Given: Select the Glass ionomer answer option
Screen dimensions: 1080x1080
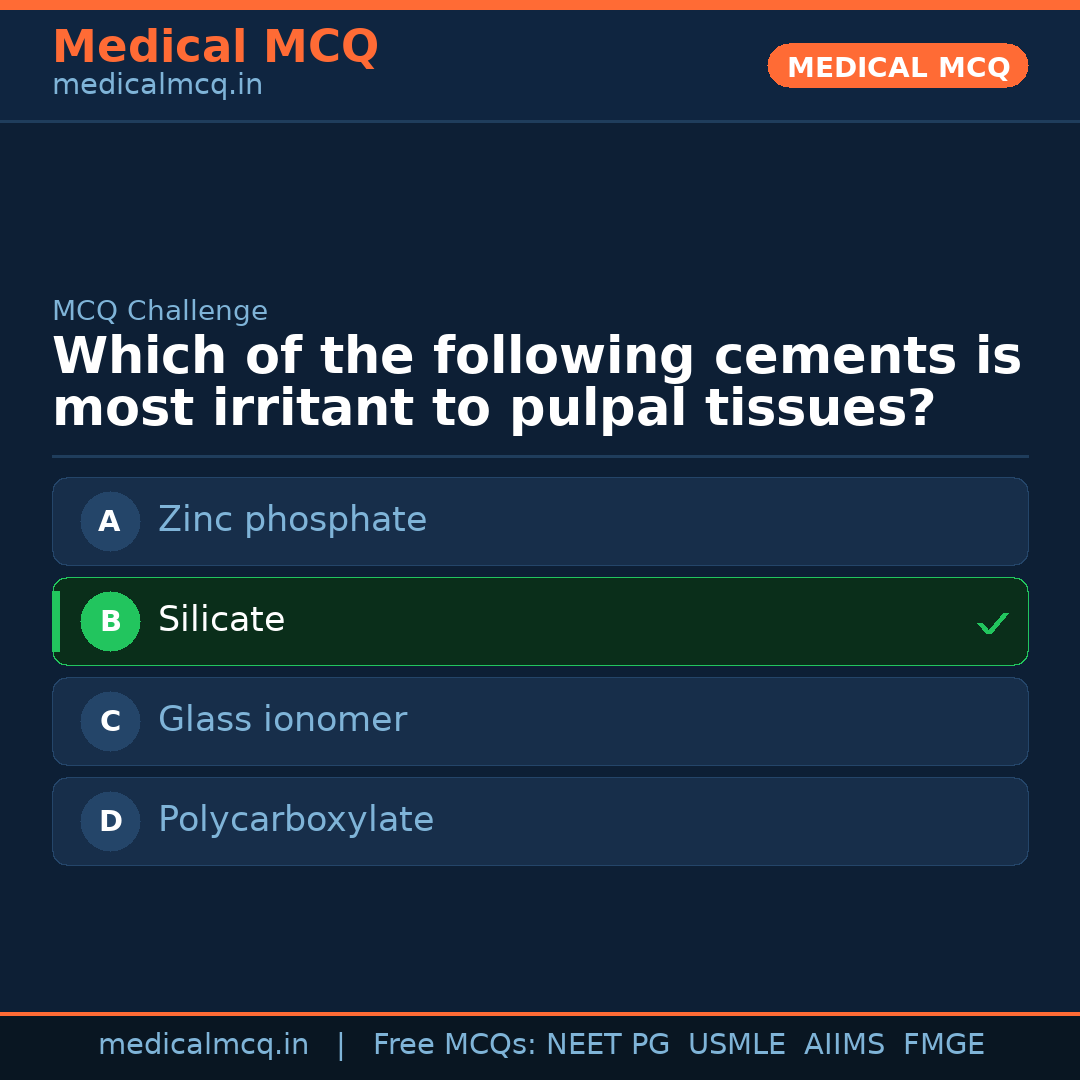Looking at the screenshot, I should 540,721.
